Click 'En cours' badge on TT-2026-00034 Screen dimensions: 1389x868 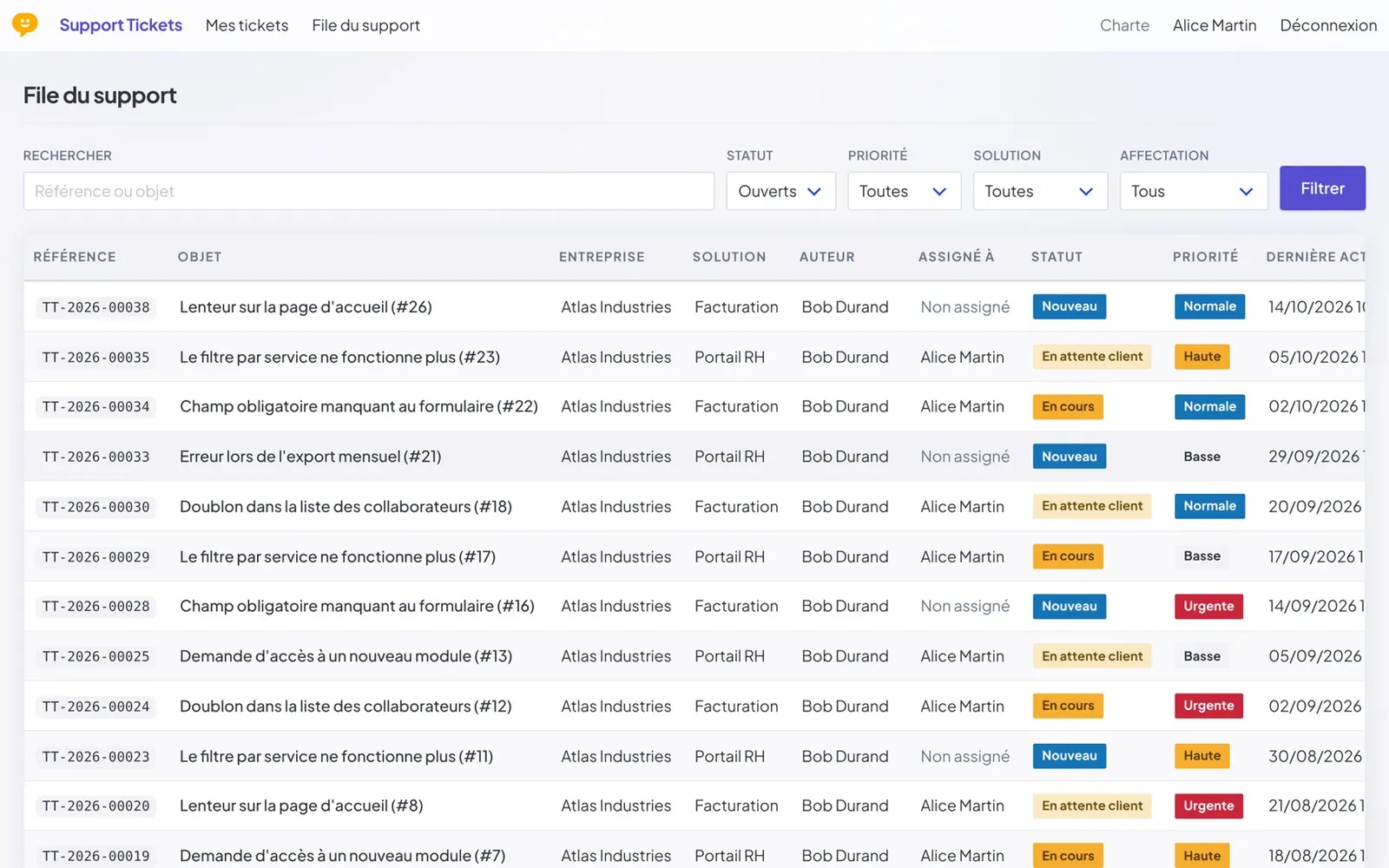(1068, 406)
